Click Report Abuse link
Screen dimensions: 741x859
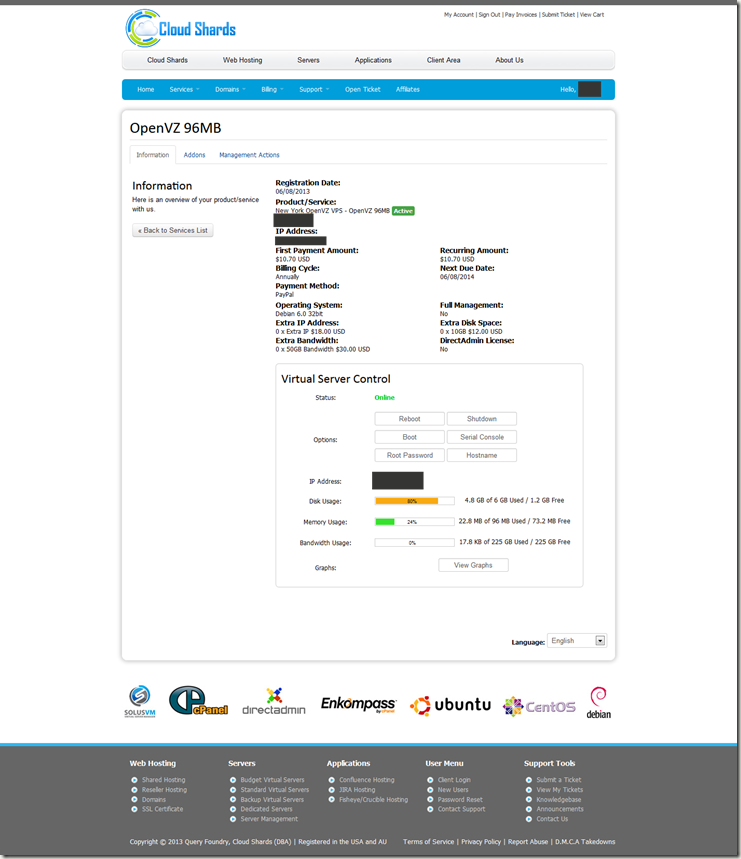click(528, 842)
